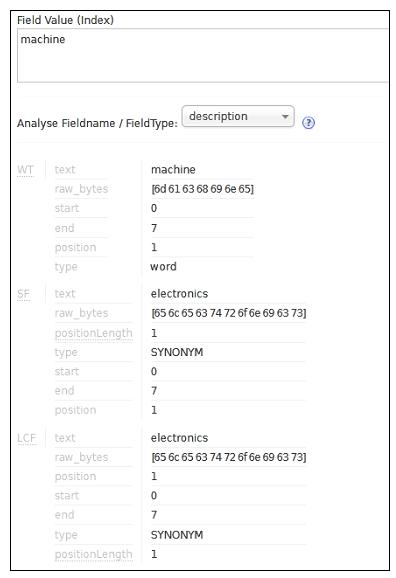The image size is (396, 578).
Task: Click the LCF filter abbreviation label
Action: [x=27, y=438]
